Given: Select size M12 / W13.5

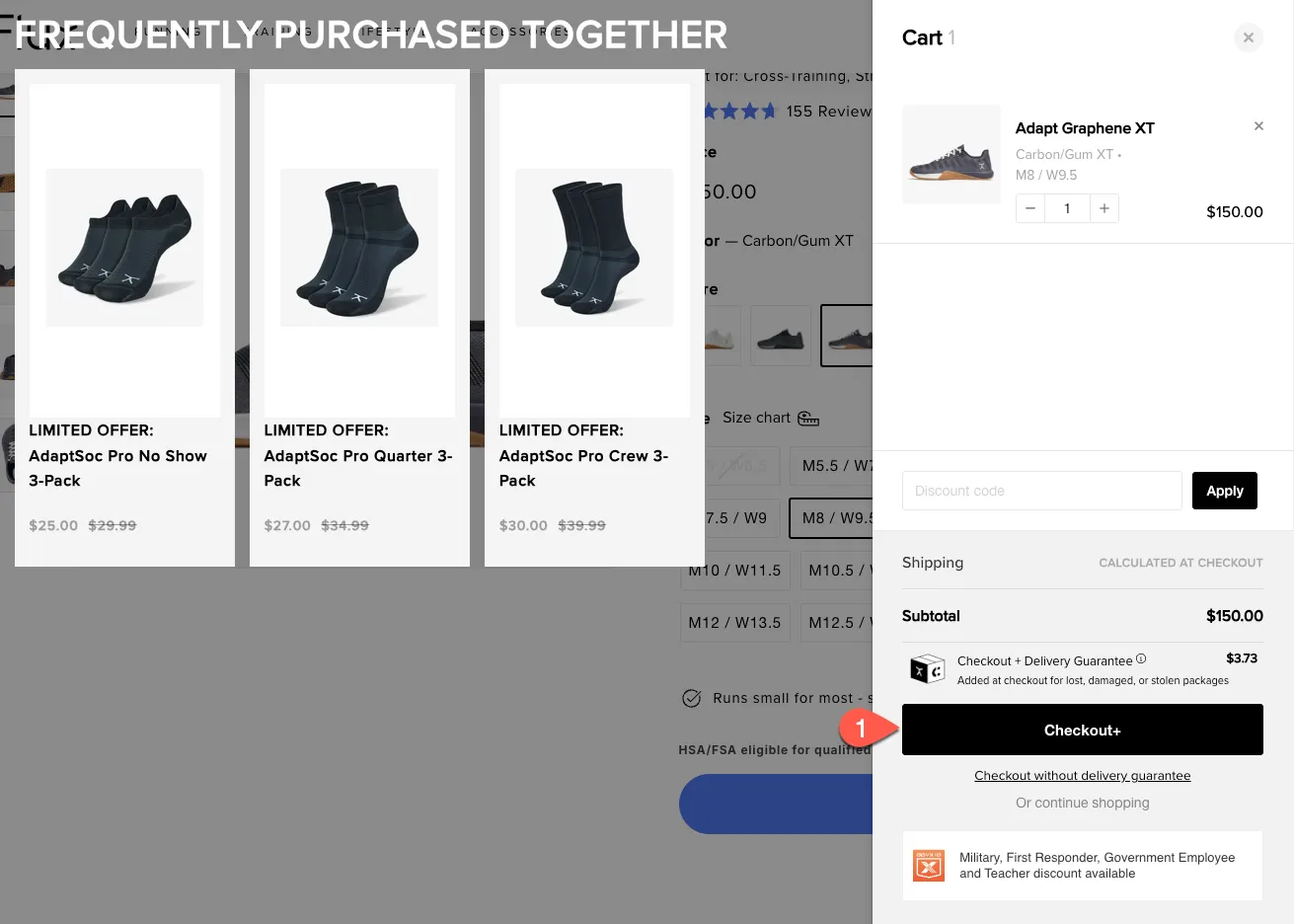Looking at the screenshot, I should (734, 623).
